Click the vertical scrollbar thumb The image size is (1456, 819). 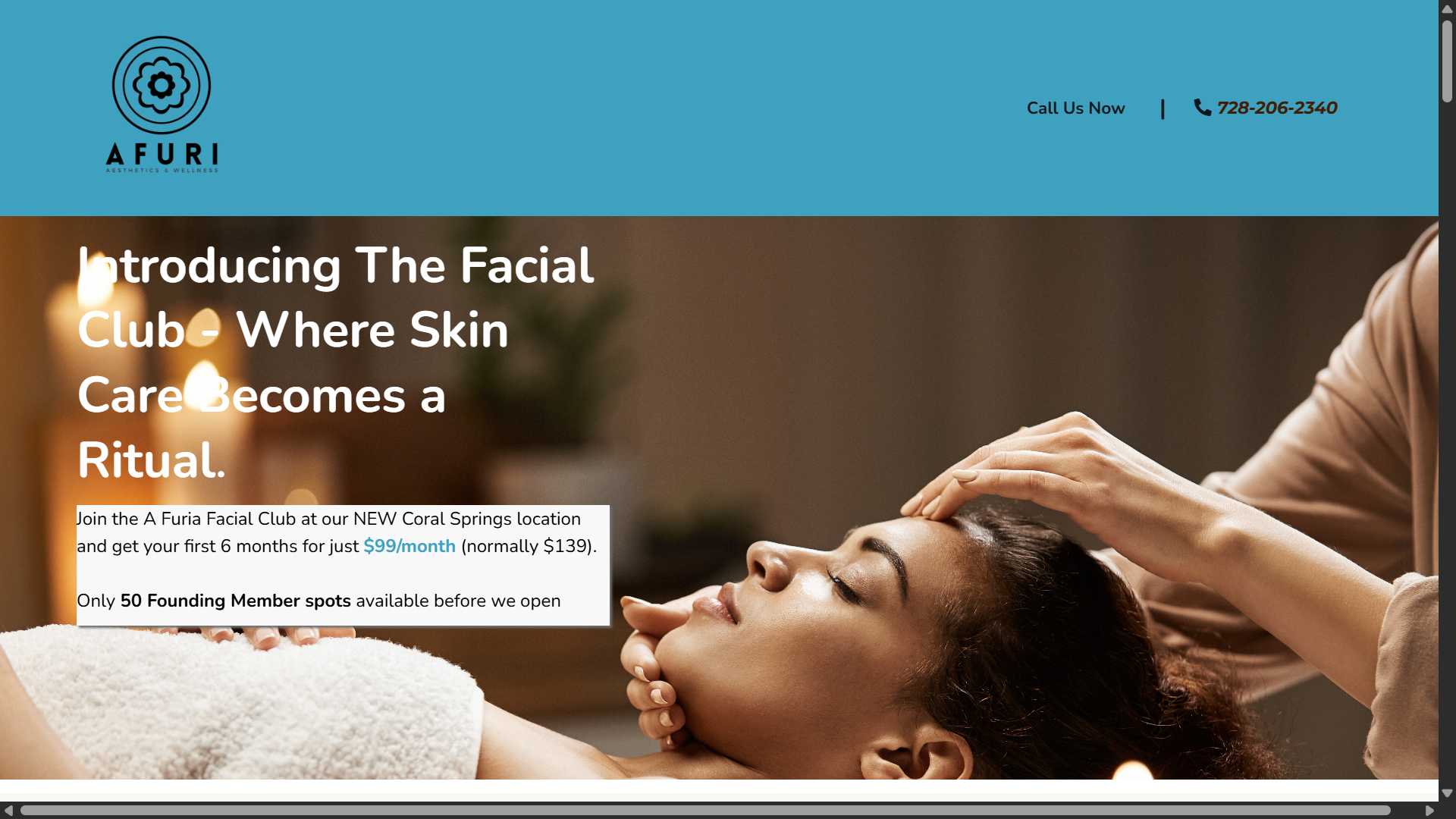pyautogui.click(x=1447, y=61)
